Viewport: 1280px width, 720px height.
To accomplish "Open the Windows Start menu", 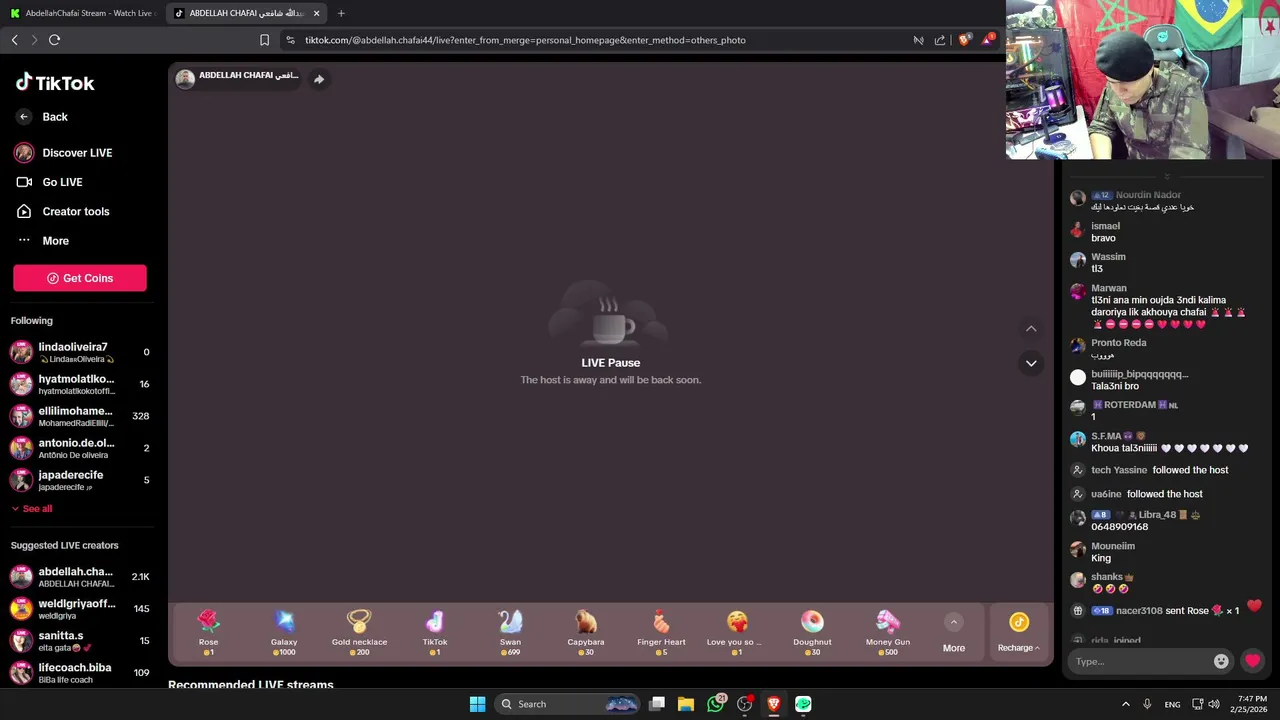I will tap(477, 704).
